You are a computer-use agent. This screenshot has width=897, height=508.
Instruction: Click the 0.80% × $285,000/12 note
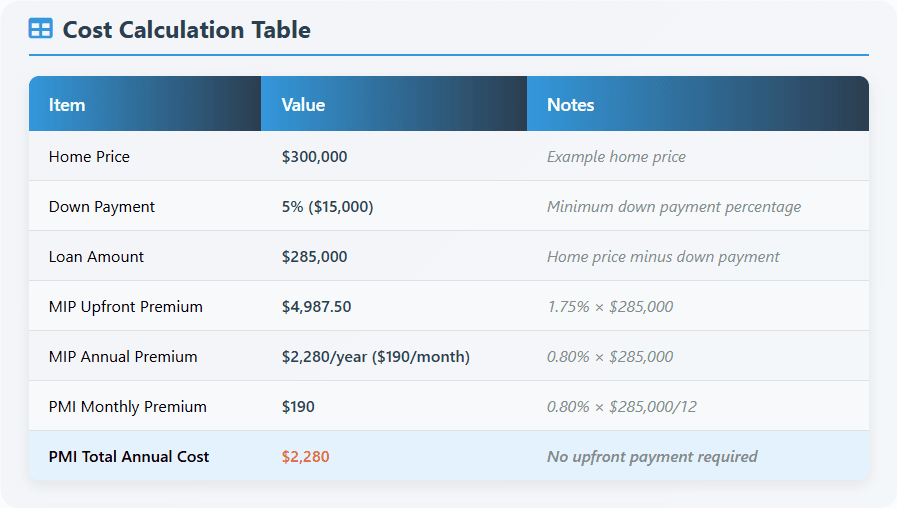[622, 407]
